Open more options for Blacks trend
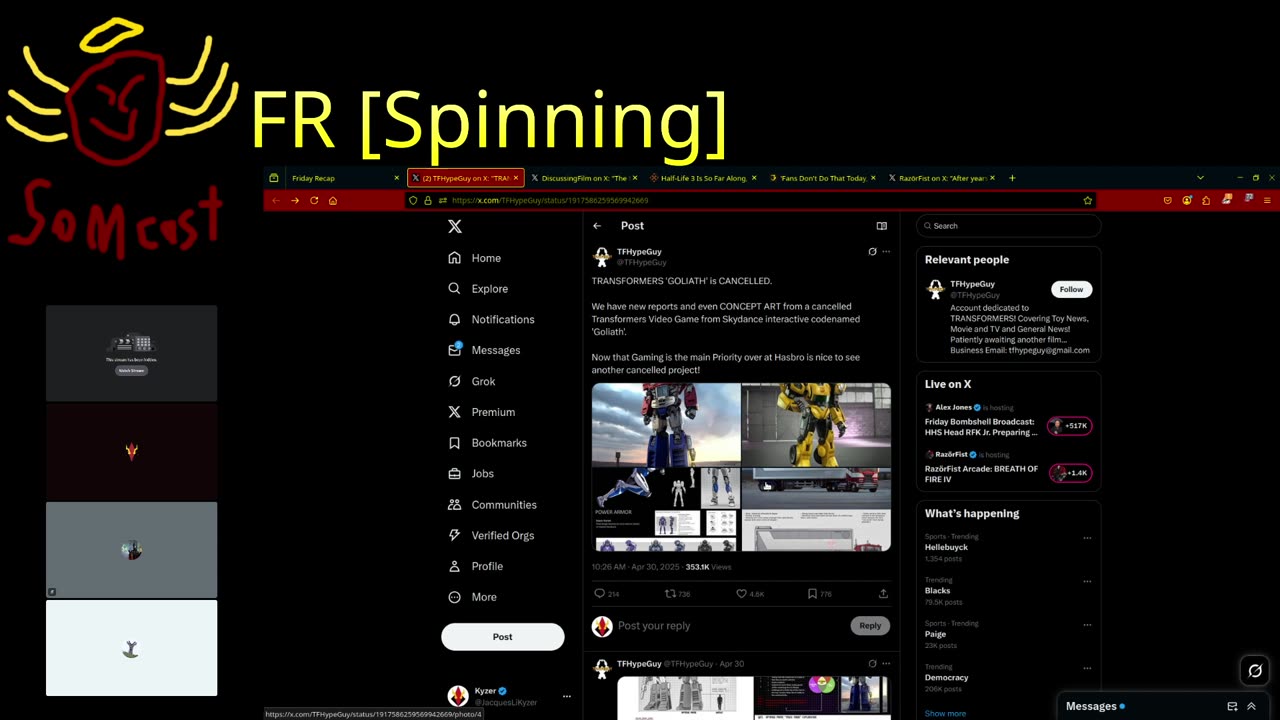1280x720 pixels. (x=1087, y=581)
